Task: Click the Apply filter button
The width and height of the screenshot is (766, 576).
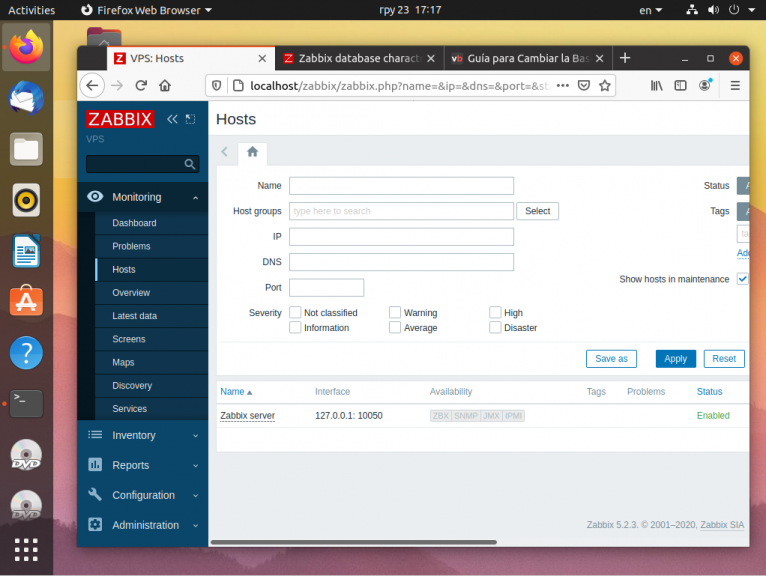Action: click(675, 359)
